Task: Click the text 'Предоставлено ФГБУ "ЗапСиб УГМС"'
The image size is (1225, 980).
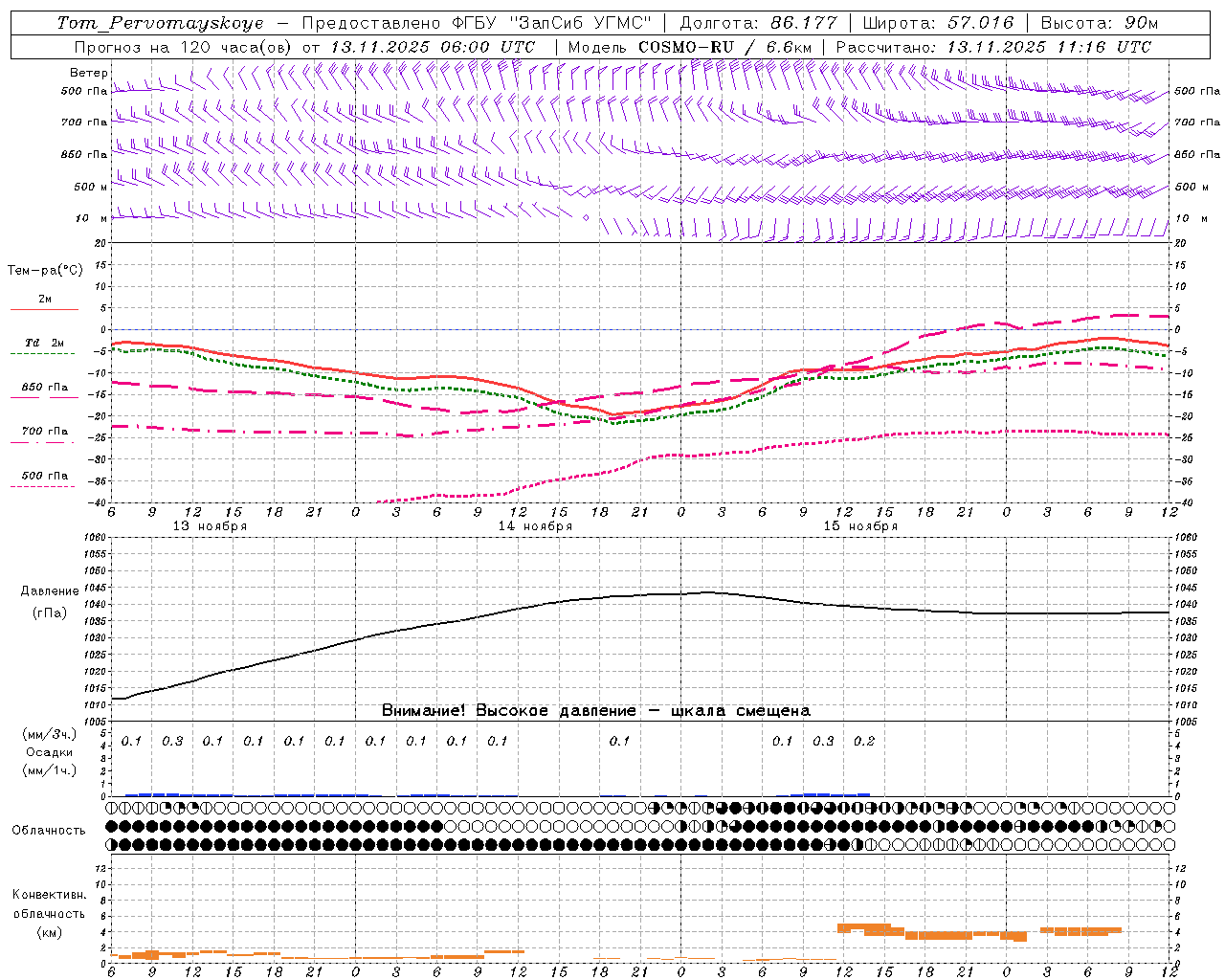Action: click(477, 23)
